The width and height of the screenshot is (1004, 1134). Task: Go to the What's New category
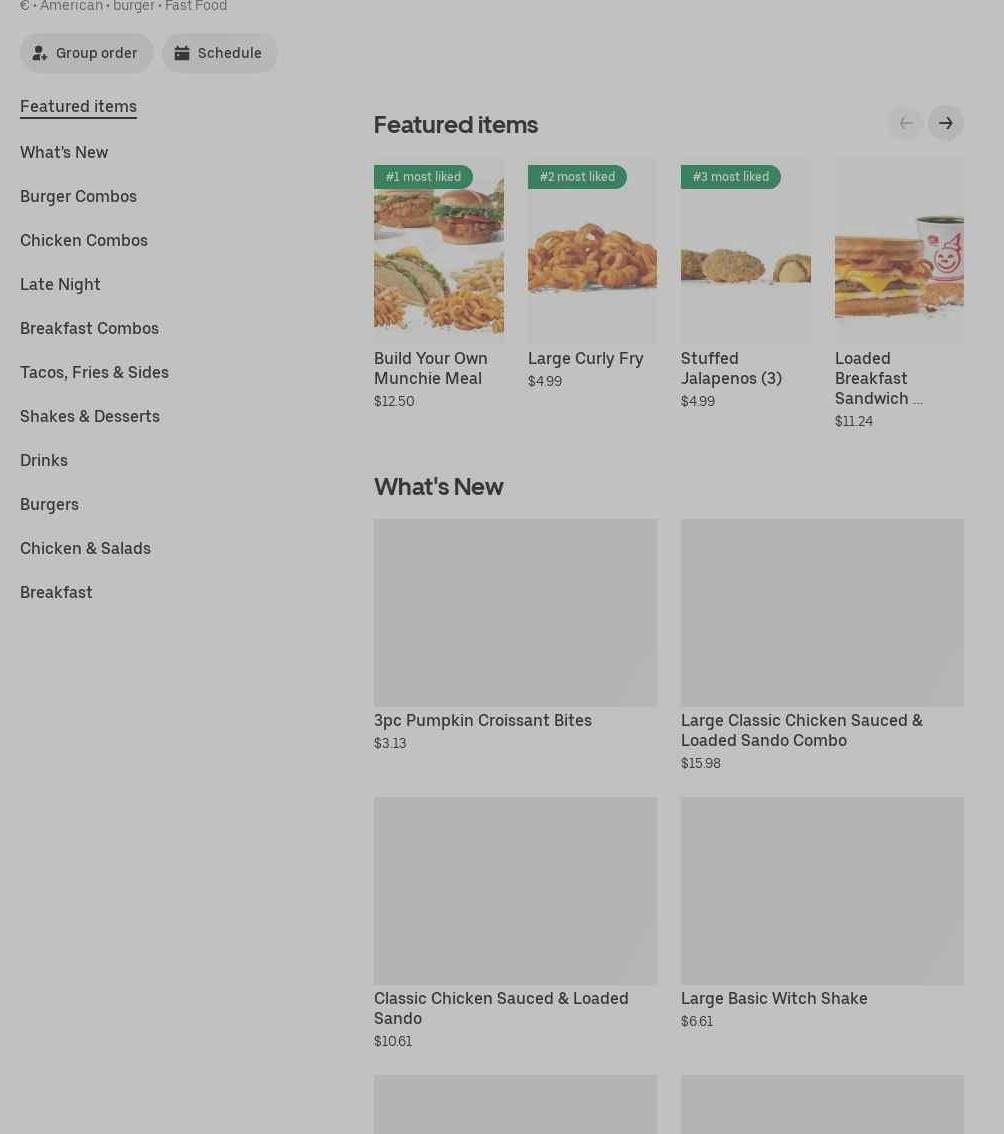tap(64, 152)
